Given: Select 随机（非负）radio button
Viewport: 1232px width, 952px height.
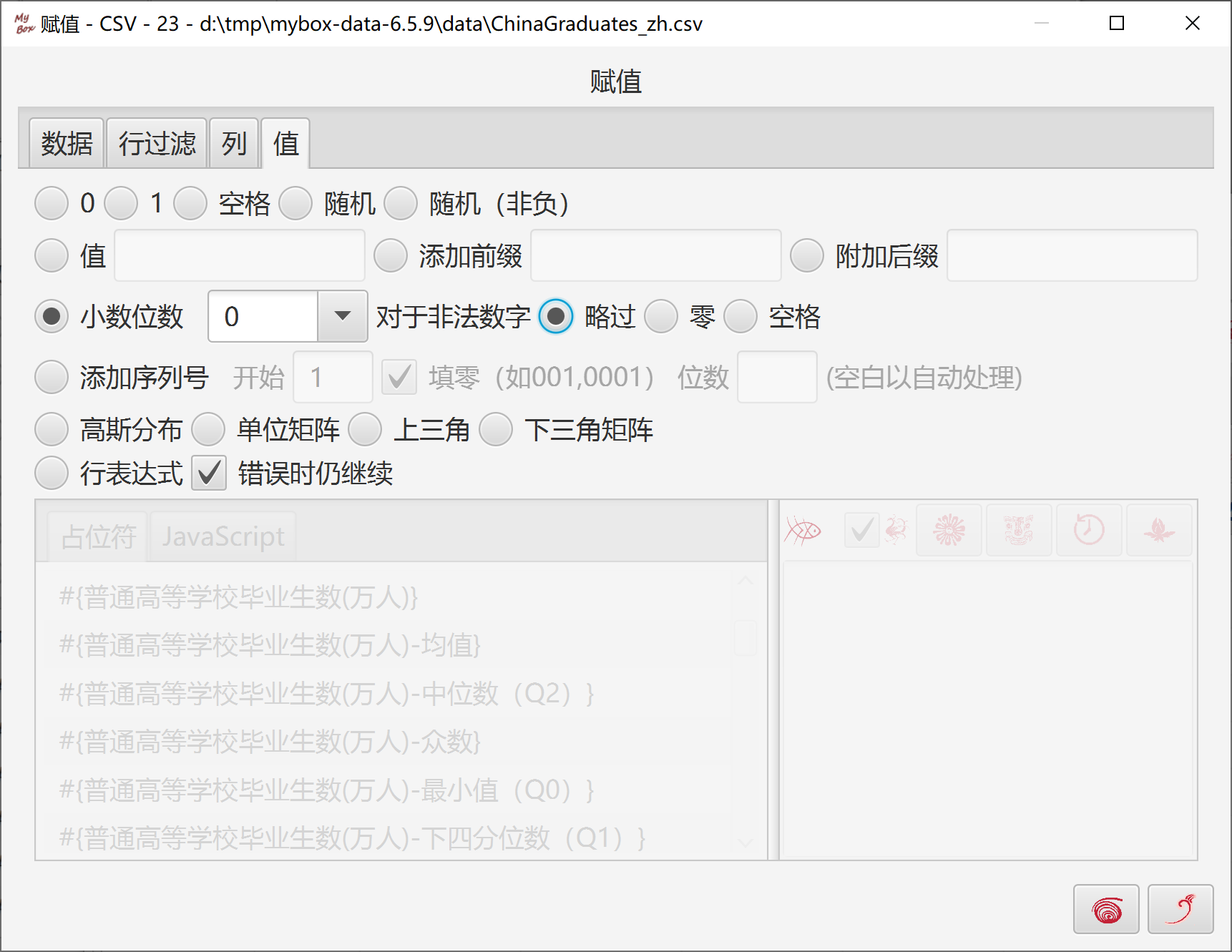Looking at the screenshot, I should pyautogui.click(x=401, y=203).
